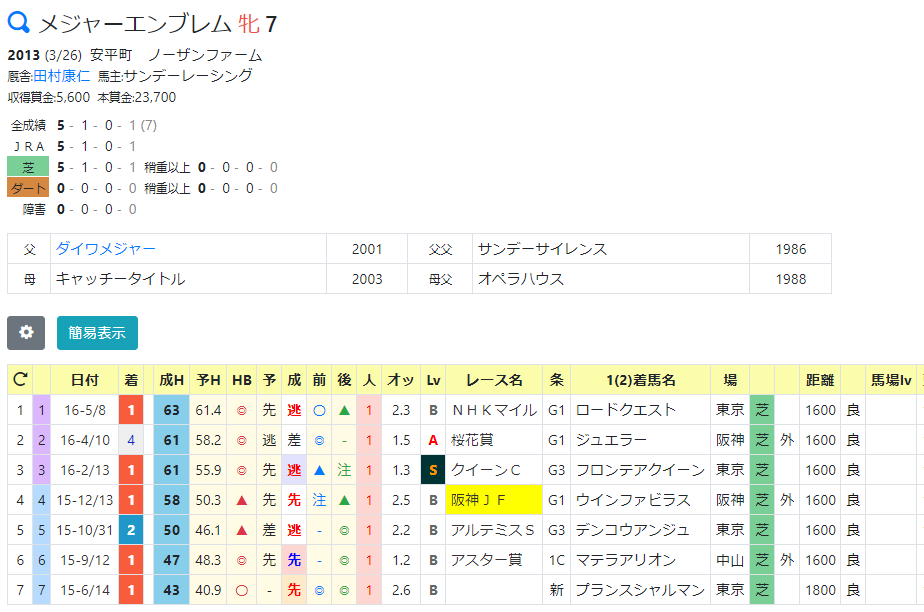
Task: Click the S level badge in クイーンＣ row
Action: 433,470
